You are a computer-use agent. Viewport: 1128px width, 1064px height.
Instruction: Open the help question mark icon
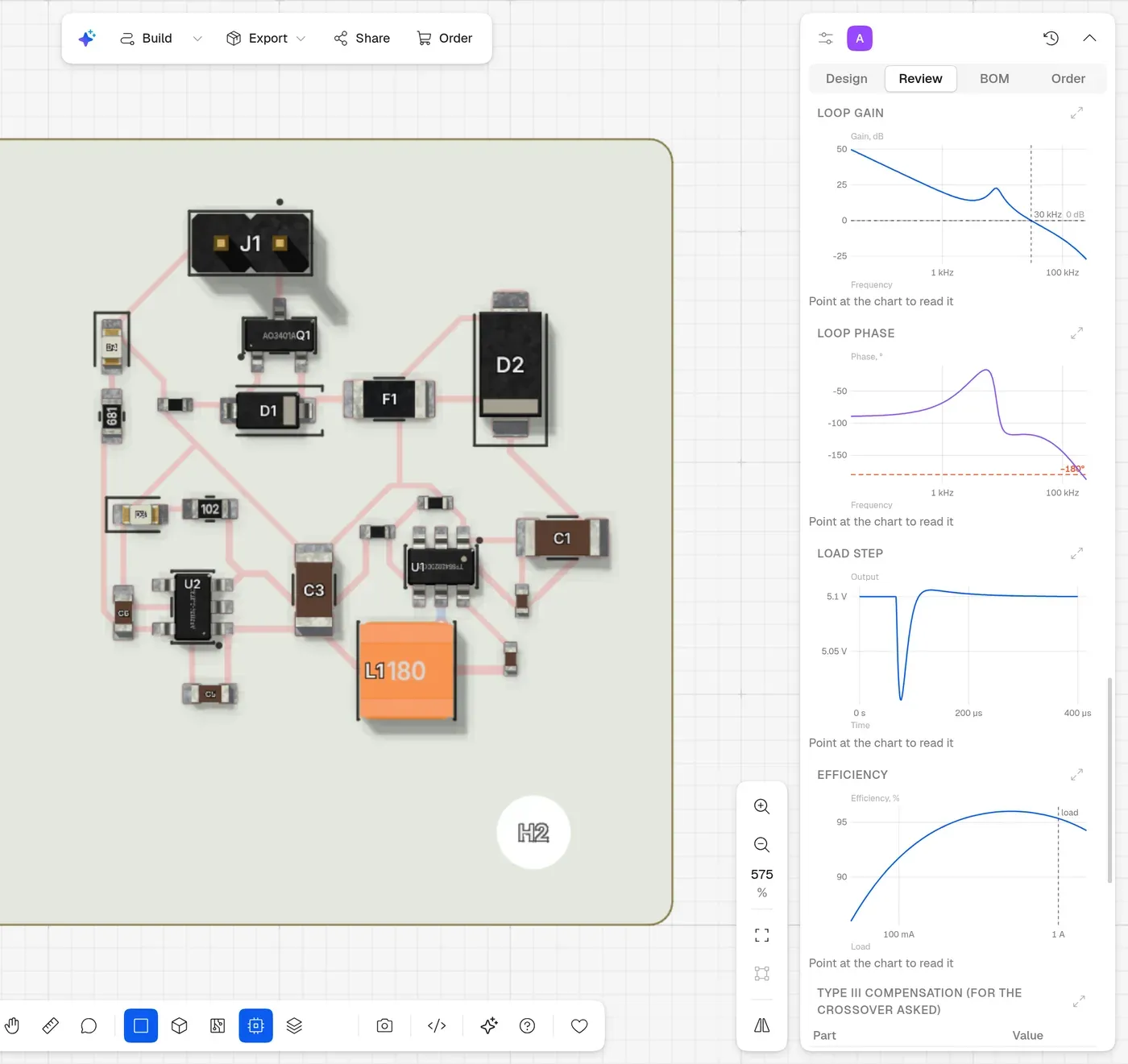(x=528, y=1025)
